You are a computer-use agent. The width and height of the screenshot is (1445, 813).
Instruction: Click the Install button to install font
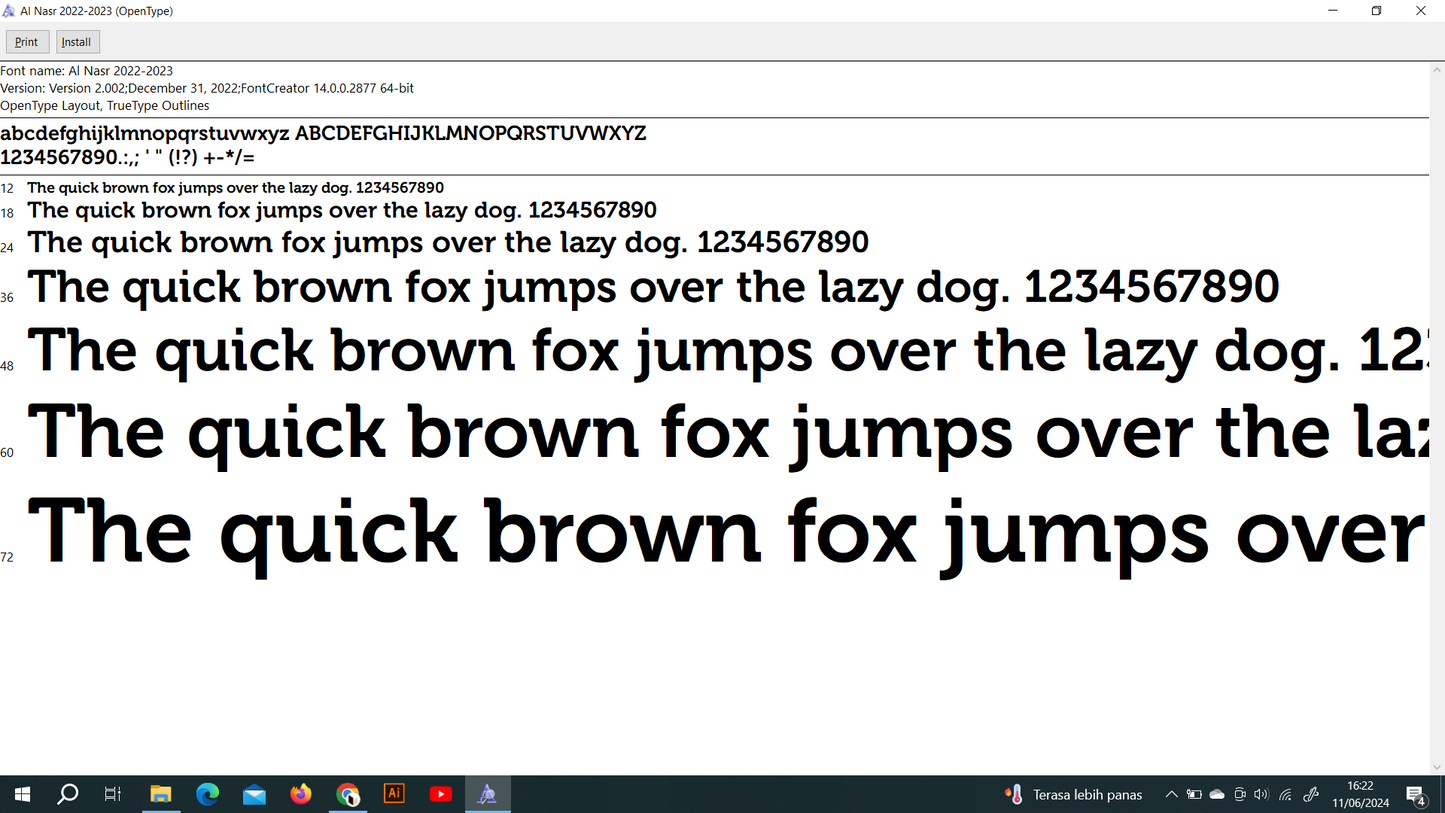click(x=77, y=42)
